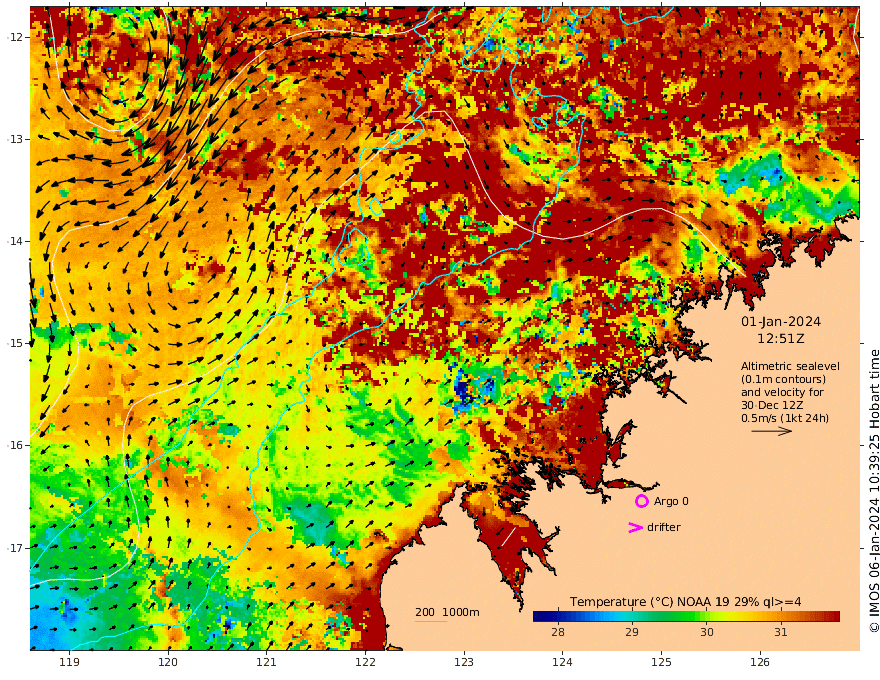Click the magenta drifter arrow symbol
The height and width of the screenshot is (680, 880).
[635, 527]
